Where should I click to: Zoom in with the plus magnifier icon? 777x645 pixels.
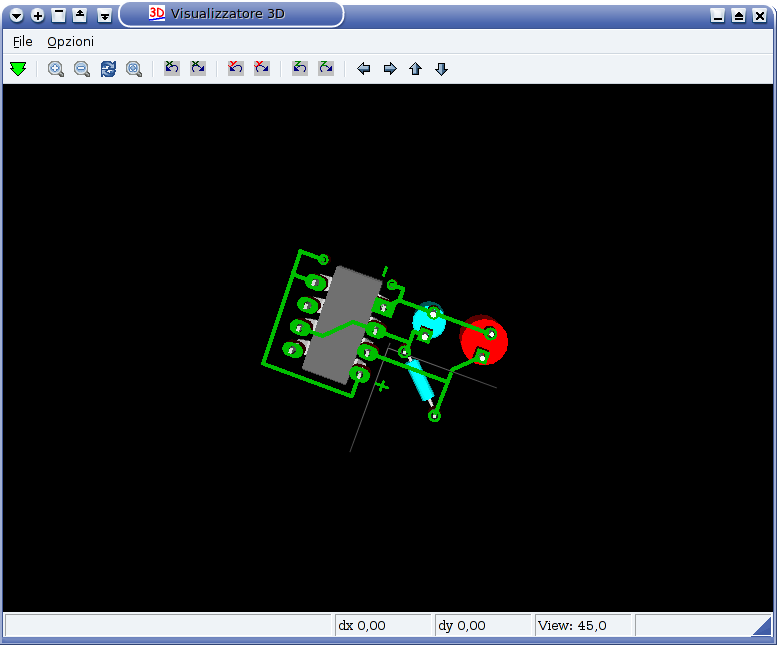[x=56, y=68]
